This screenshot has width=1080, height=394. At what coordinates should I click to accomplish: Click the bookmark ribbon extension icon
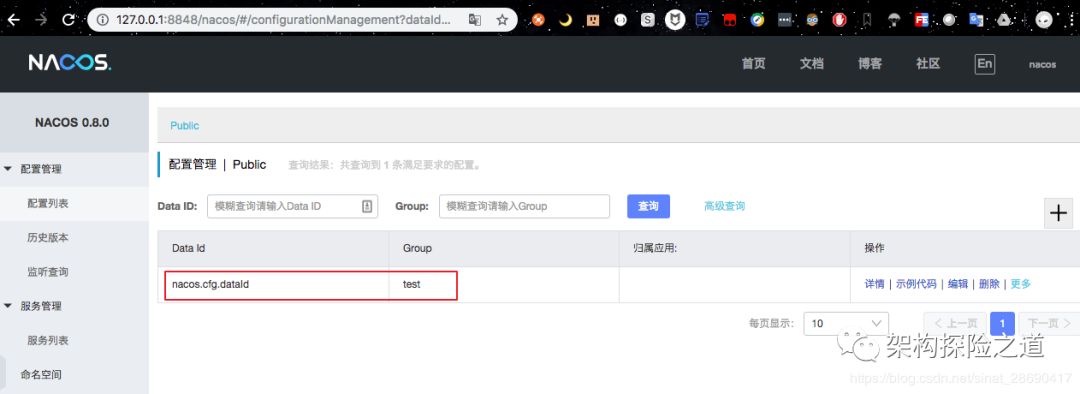pyautogui.click(x=866, y=20)
